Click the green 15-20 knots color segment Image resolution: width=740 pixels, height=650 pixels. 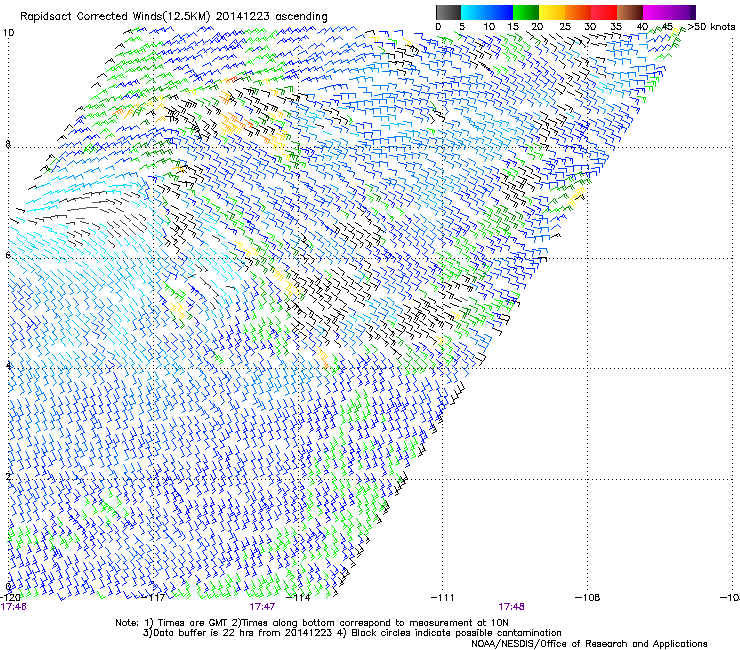coord(525,12)
